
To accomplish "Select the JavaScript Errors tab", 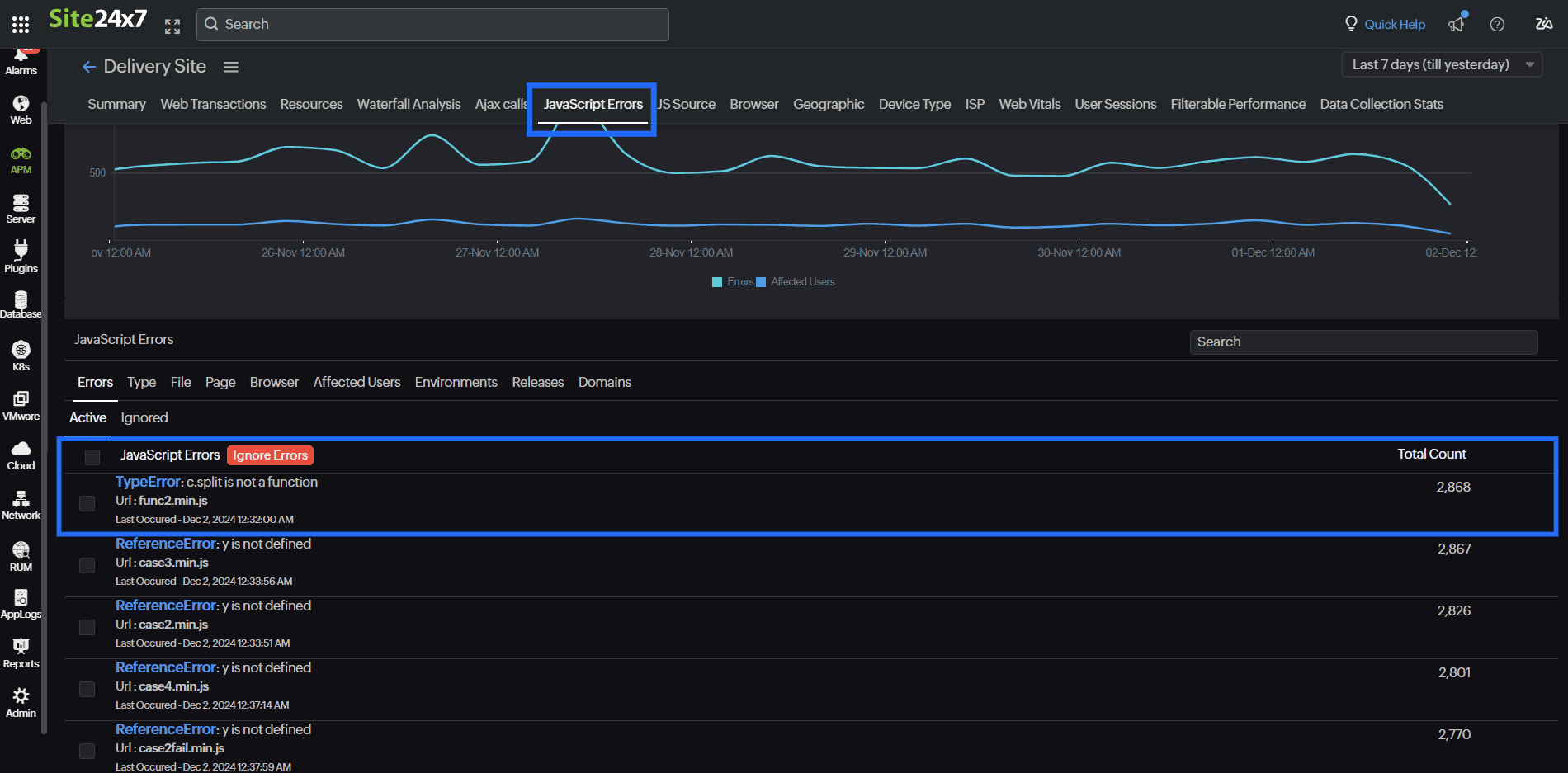I will 593,104.
